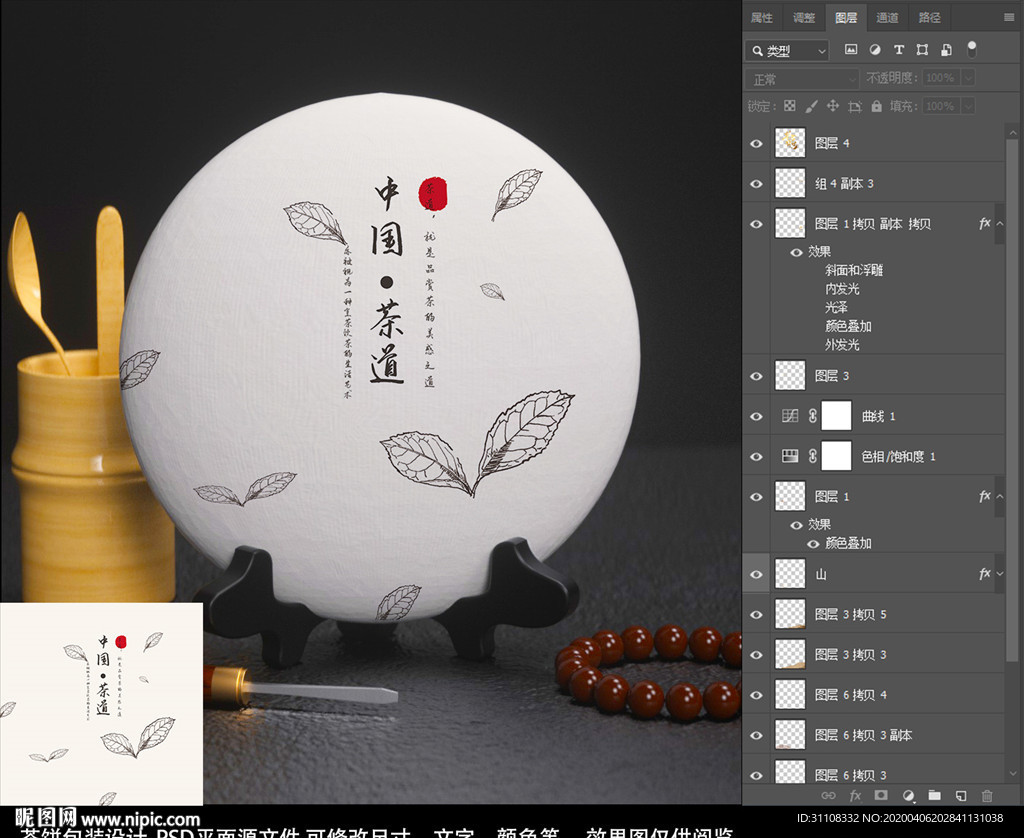Select the 色相/饱和度 1 layer mask thumbnail

[836, 456]
